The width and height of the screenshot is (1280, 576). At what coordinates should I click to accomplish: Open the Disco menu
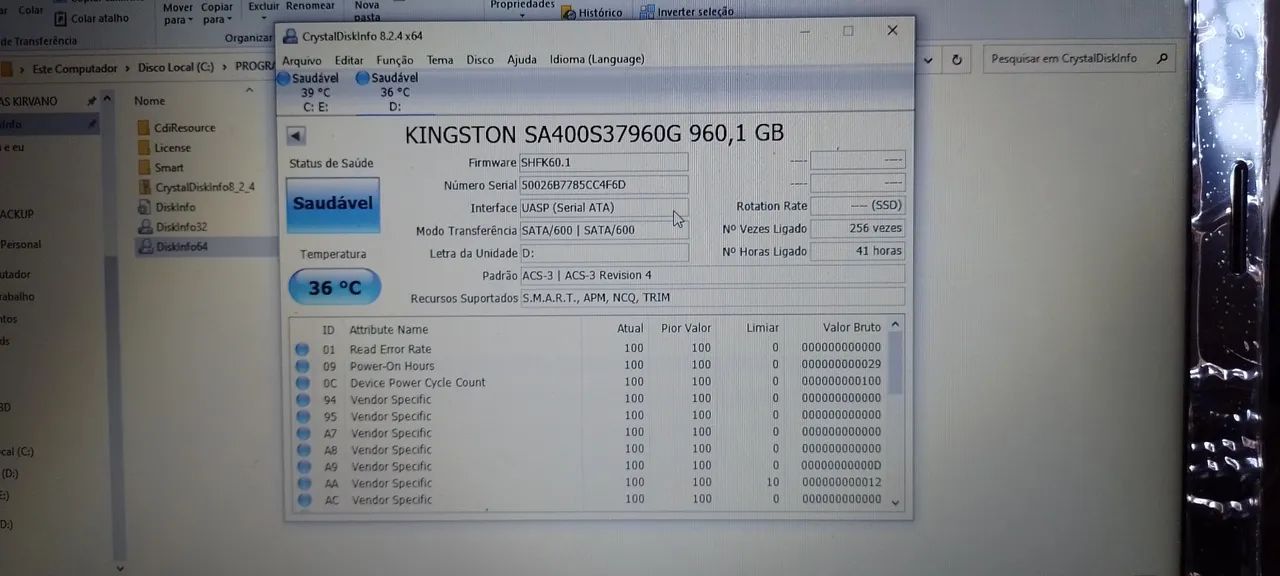(479, 59)
